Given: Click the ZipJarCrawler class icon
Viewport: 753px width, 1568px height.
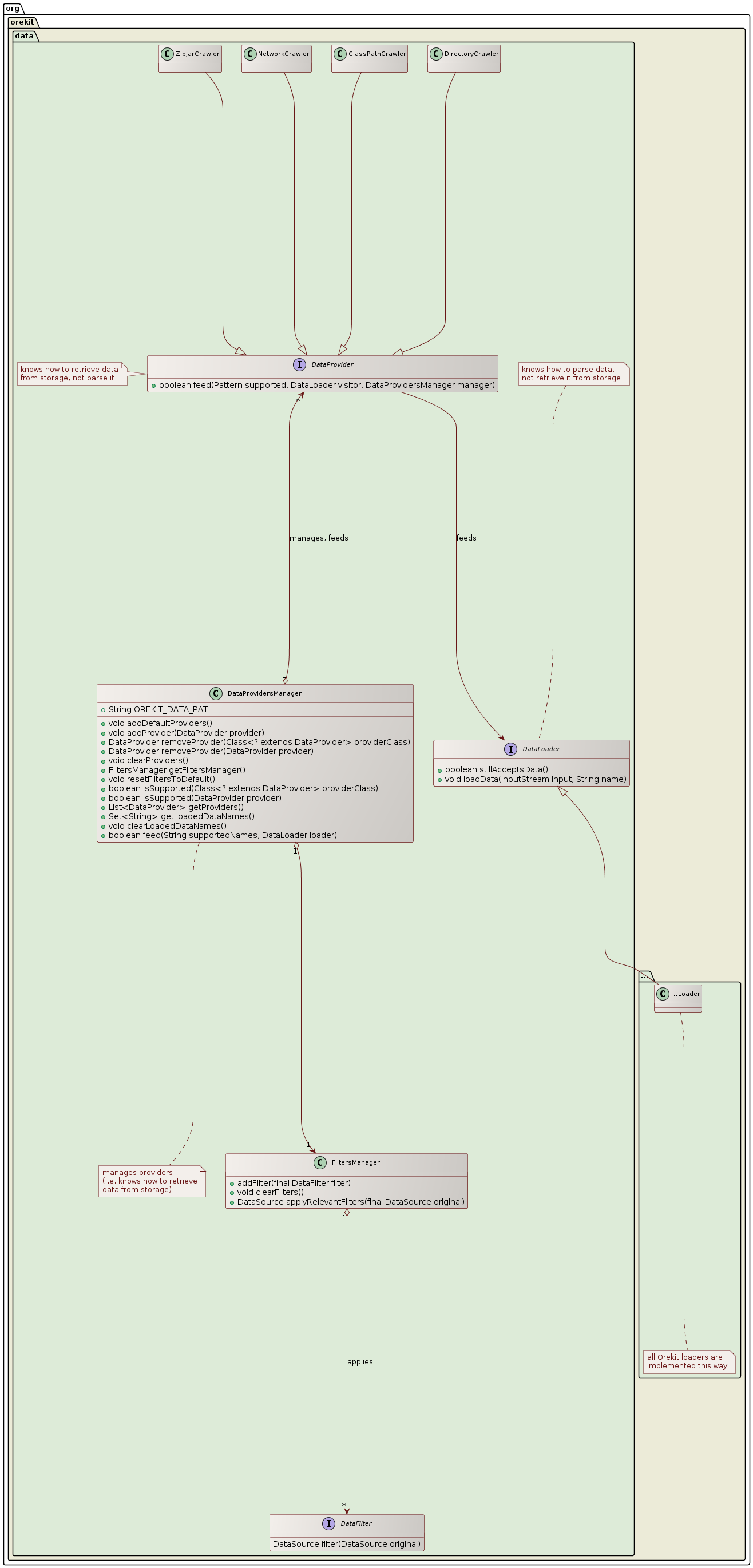Looking at the screenshot, I should pos(168,54).
